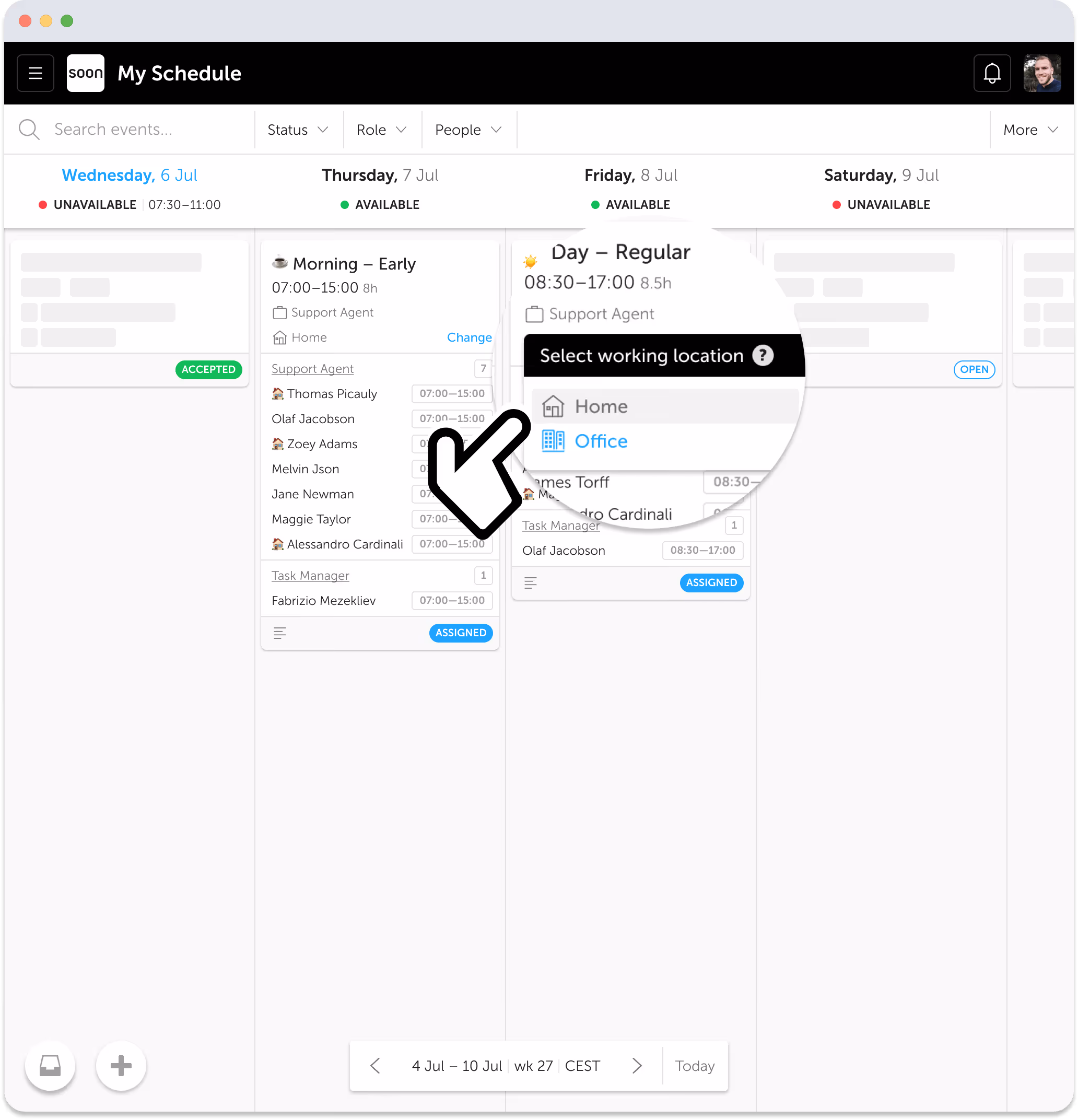Expand the People filter
Viewport: 1078px width, 1120px height.
tap(468, 129)
